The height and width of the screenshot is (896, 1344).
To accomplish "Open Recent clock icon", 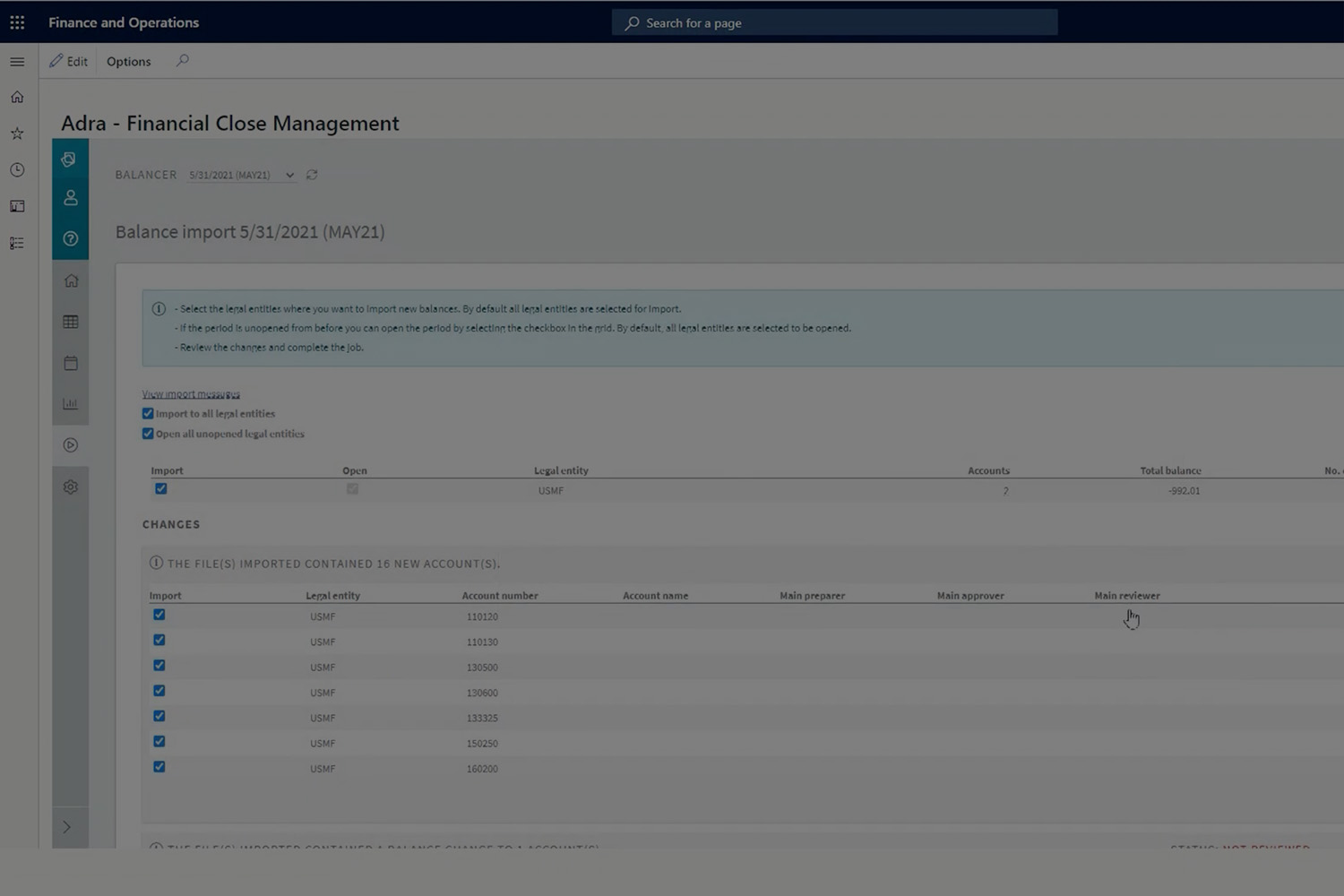I will point(17,170).
